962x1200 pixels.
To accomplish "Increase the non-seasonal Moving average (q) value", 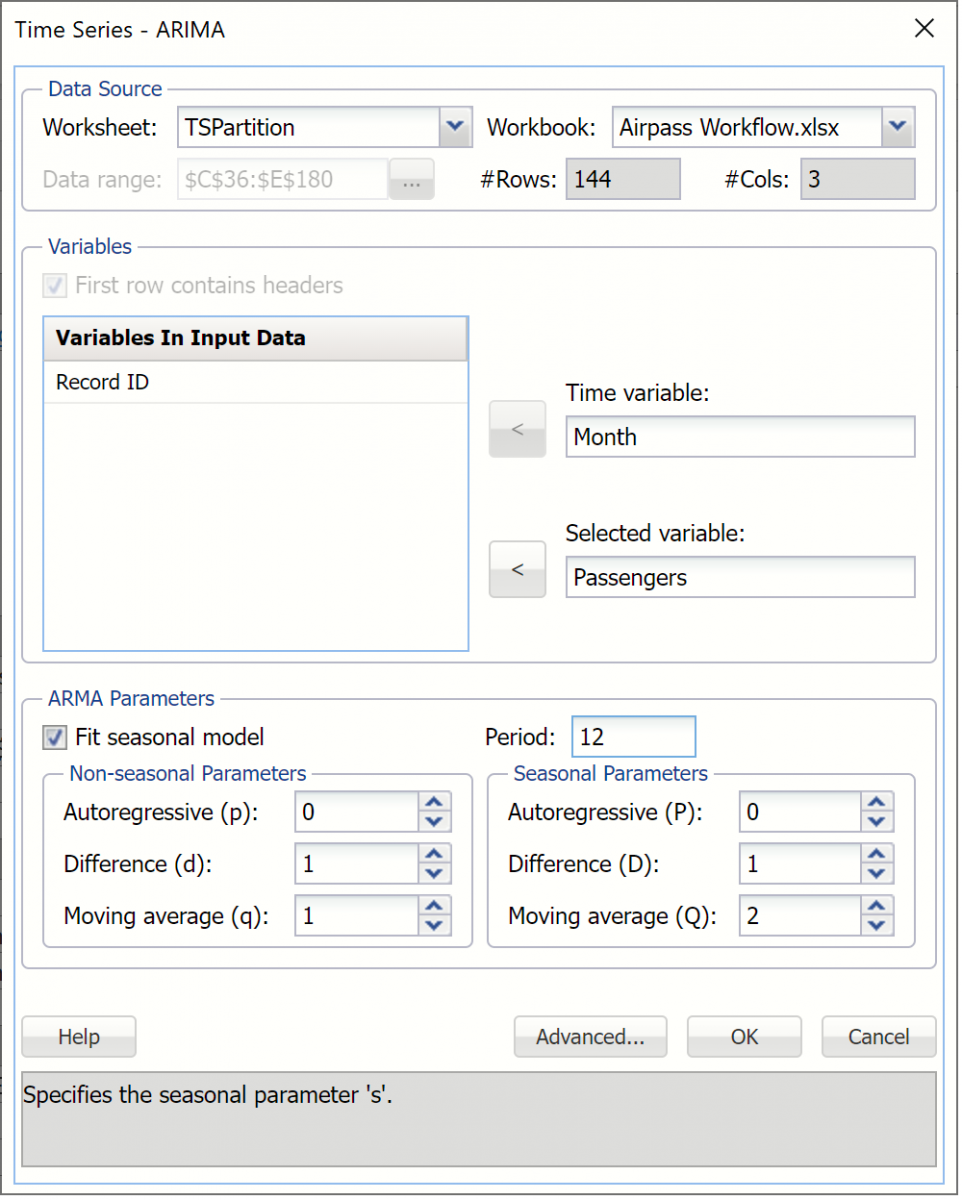I will tap(434, 906).
